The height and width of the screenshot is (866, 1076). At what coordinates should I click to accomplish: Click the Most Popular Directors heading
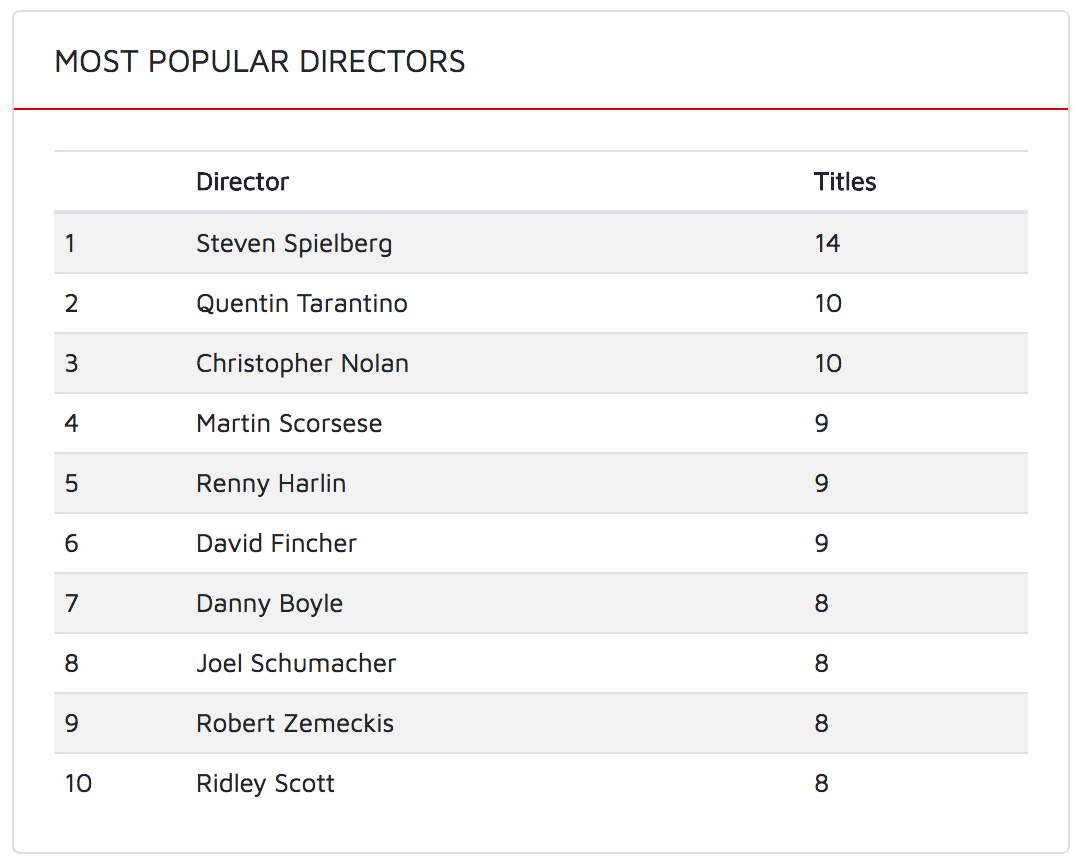pyautogui.click(x=259, y=62)
